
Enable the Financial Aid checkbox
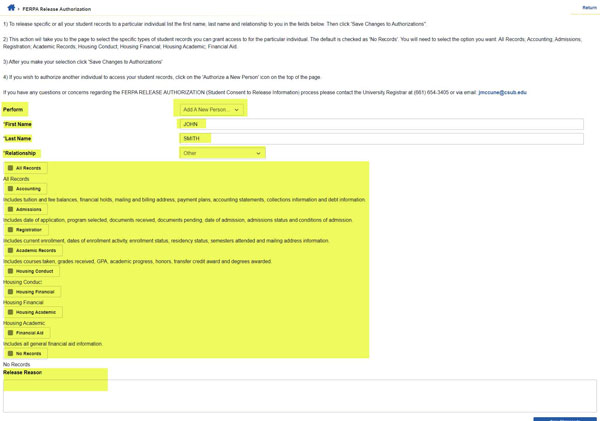pyautogui.click(x=11, y=333)
